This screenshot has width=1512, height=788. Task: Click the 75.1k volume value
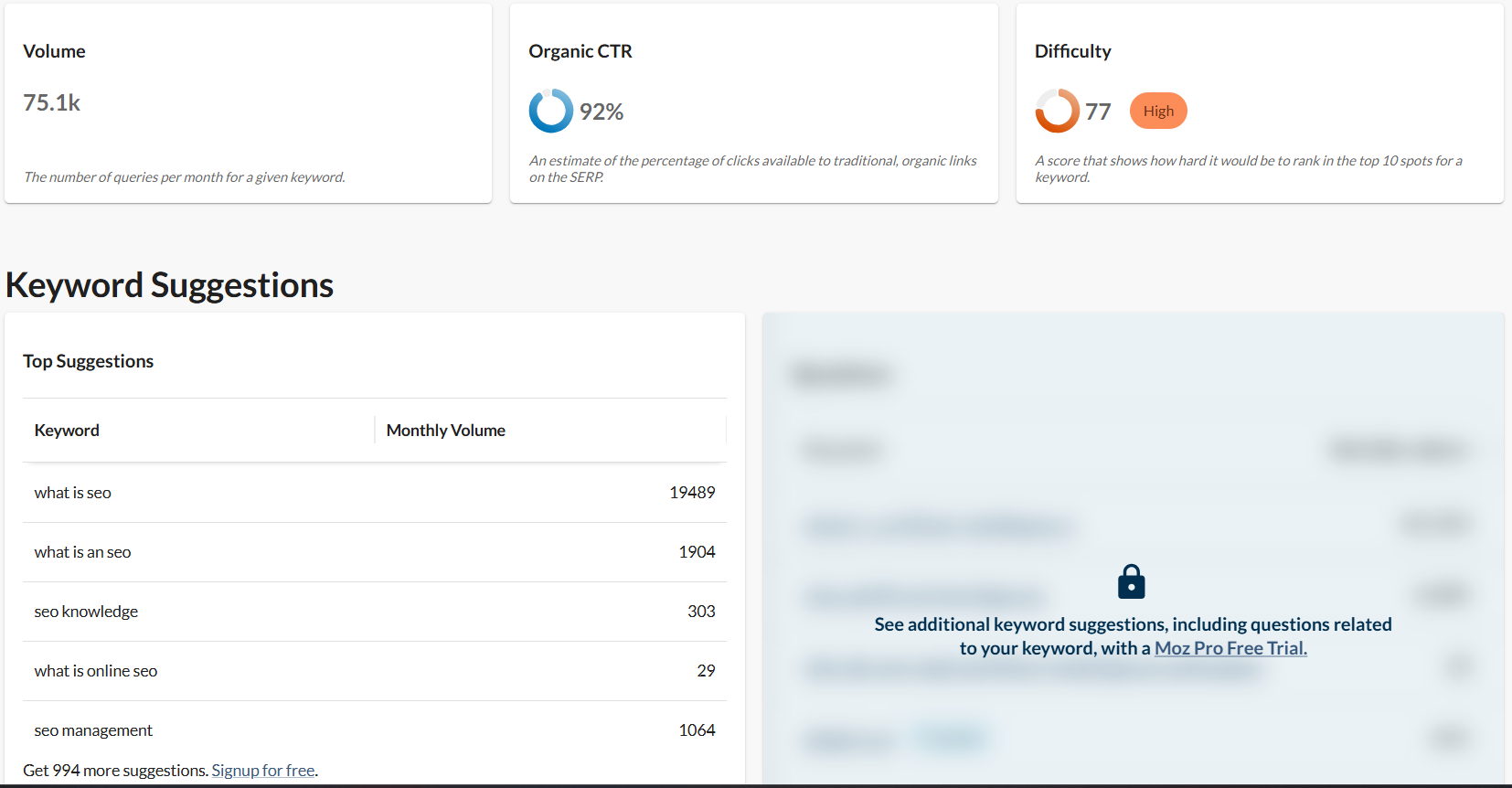coord(52,103)
